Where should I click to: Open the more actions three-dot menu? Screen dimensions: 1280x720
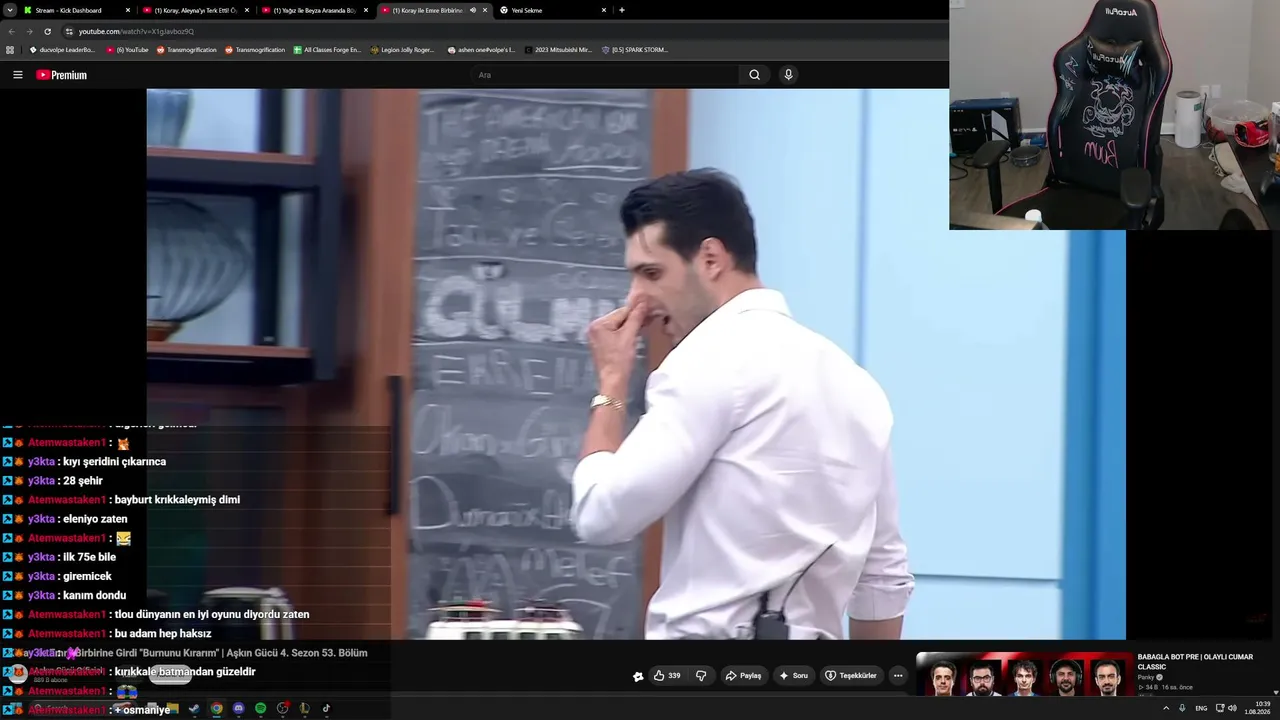click(898, 676)
